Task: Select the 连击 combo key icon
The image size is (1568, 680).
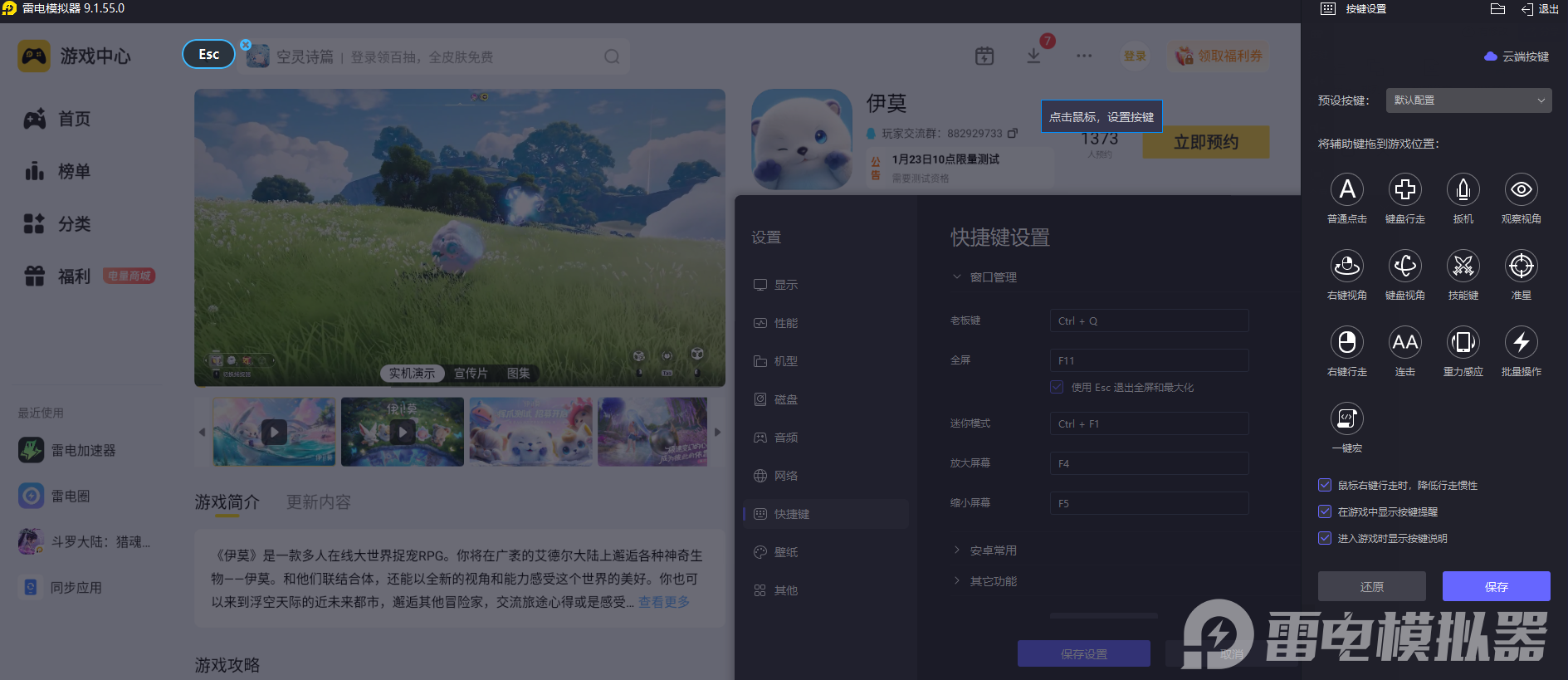Action: pyautogui.click(x=1404, y=343)
